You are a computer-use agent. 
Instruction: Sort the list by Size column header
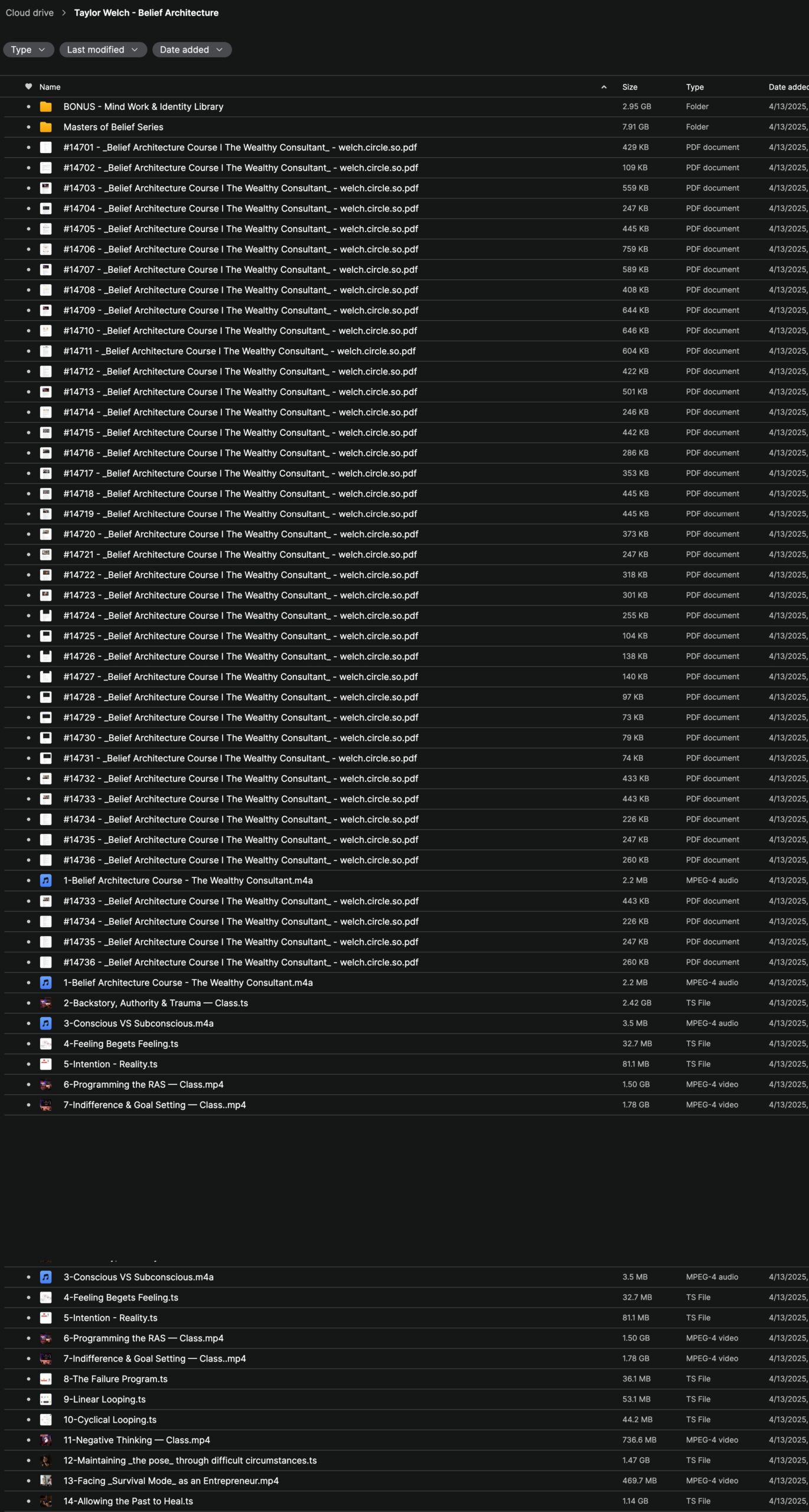click(x=629, y=87)
